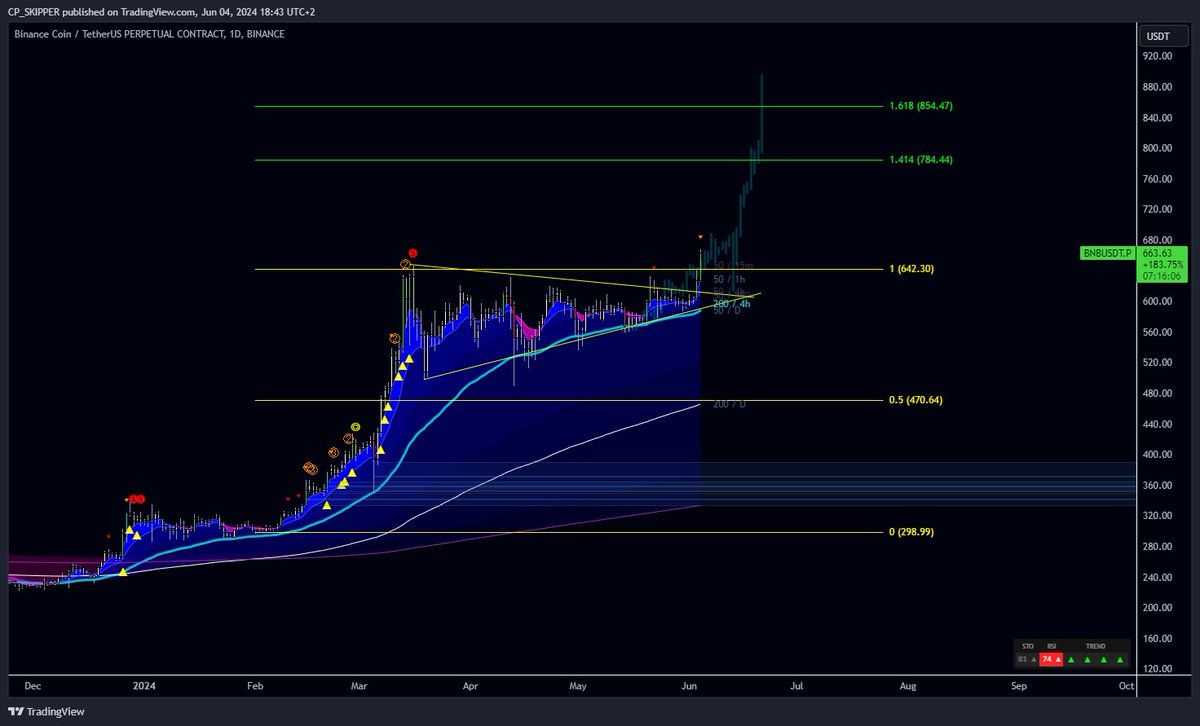This screenshot has width=1200, height=726.
Task: Click the 50 / 15m moving average label
Action: point(733,266)
